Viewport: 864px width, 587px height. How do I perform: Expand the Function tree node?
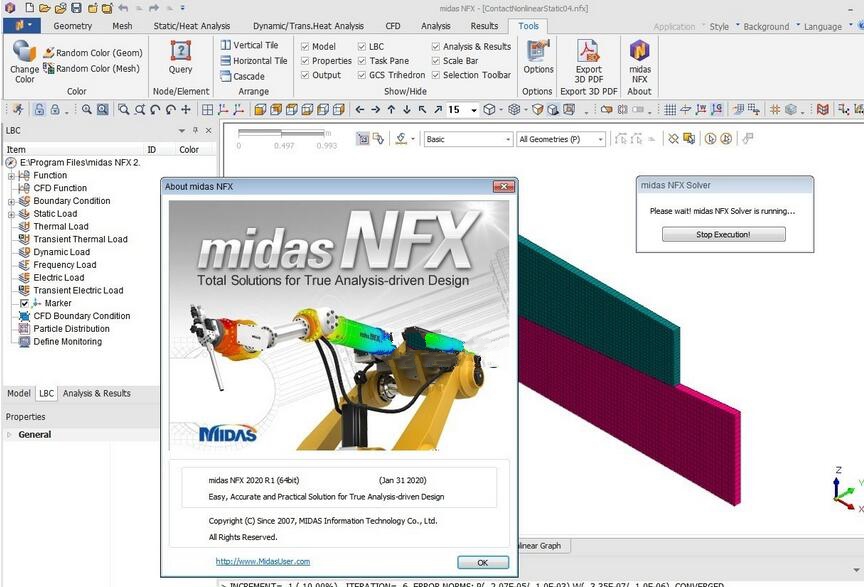pos(11,176)
